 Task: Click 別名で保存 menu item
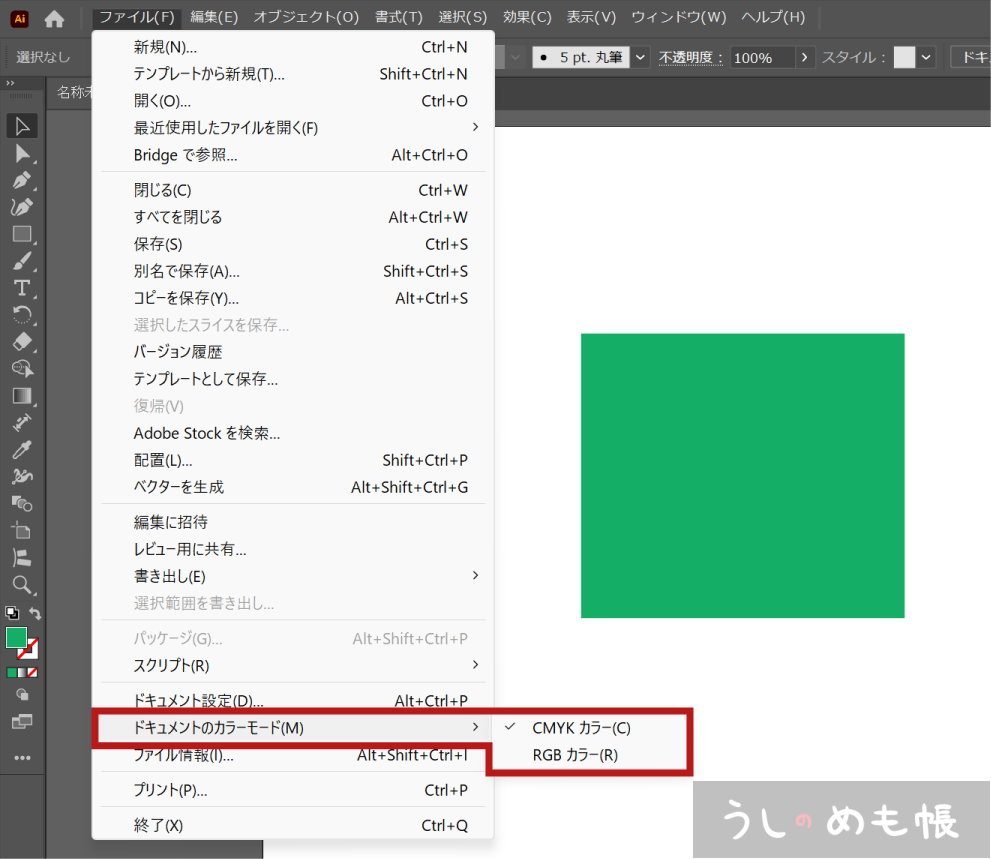tap(187, 271)
